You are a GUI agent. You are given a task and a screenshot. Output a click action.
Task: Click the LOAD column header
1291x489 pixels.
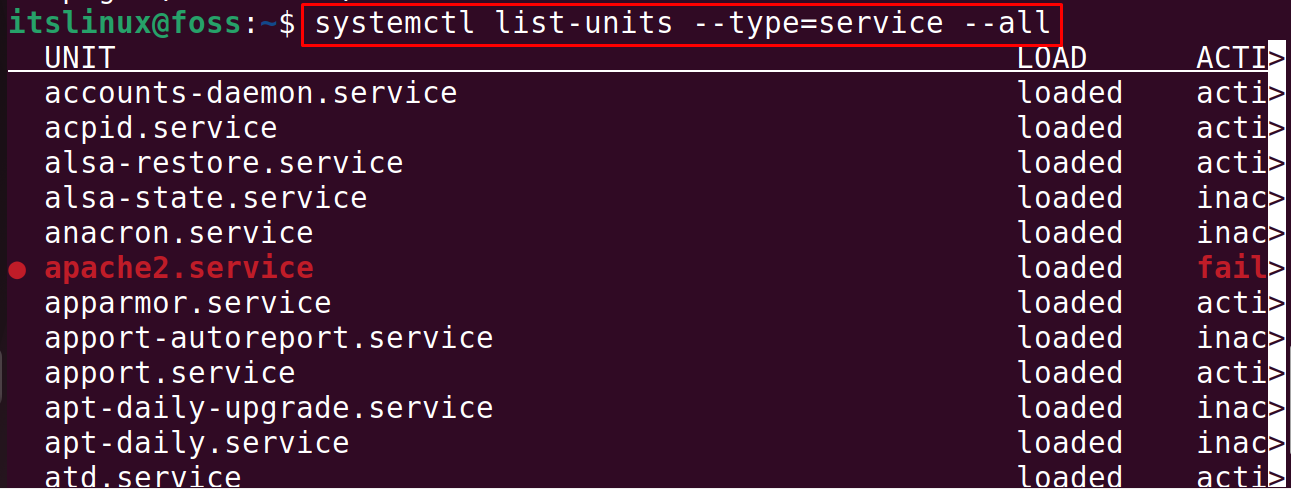[1052, 59]
